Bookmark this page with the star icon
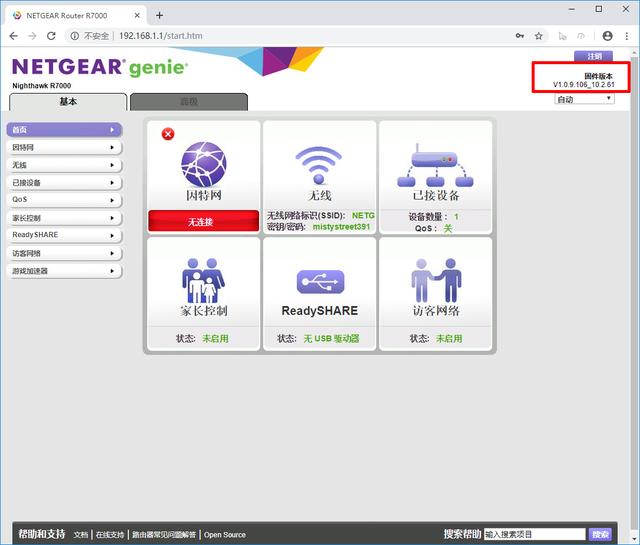Viewport: 640px width, 545px height. pos(539,36)
